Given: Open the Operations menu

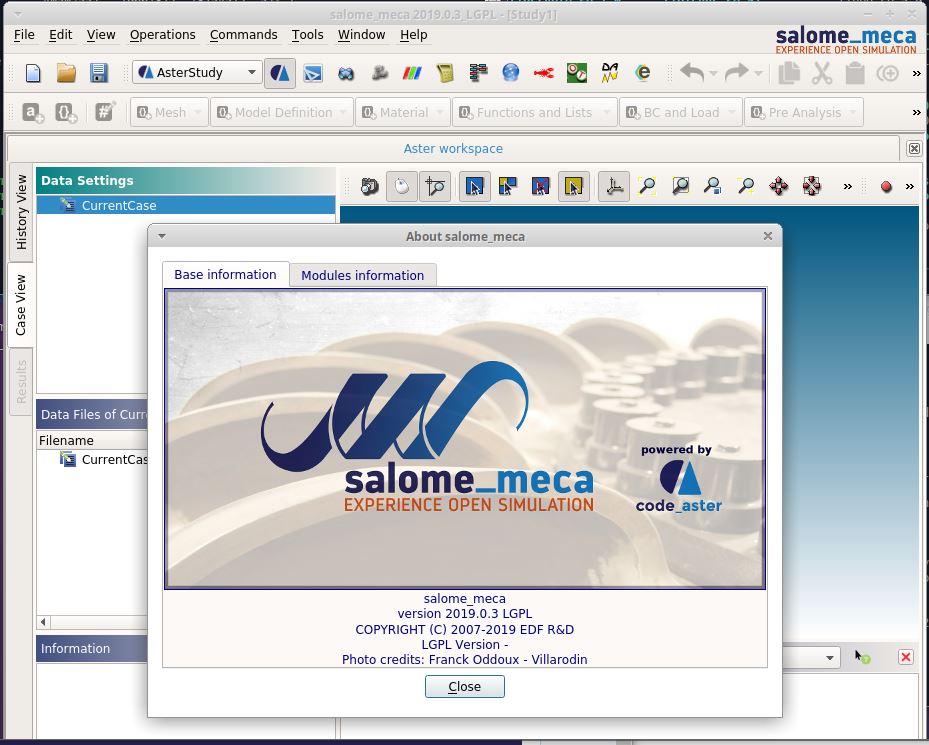Looking at the screenshot, I should (x=162, y=35).
